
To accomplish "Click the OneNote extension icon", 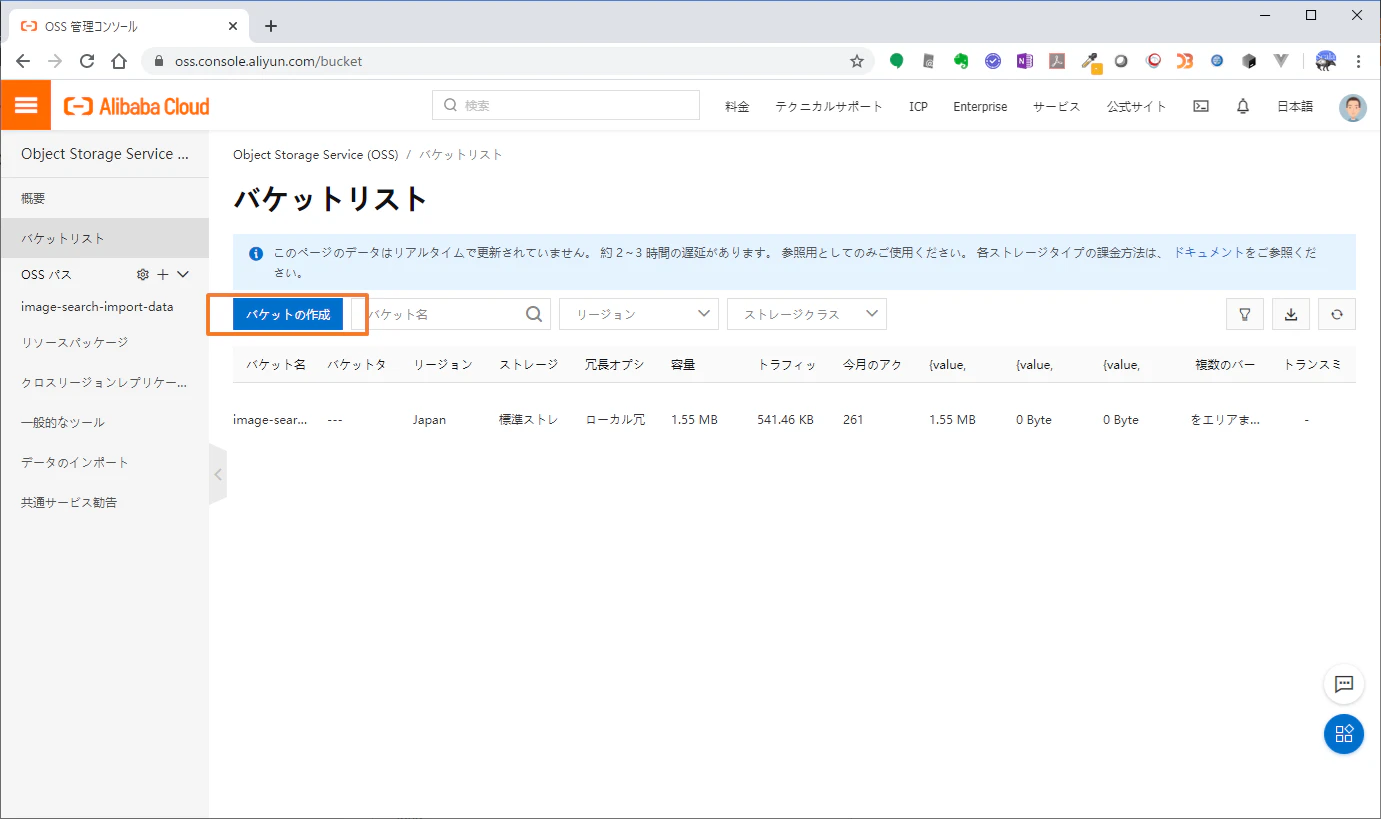I will pos(1024,61).
